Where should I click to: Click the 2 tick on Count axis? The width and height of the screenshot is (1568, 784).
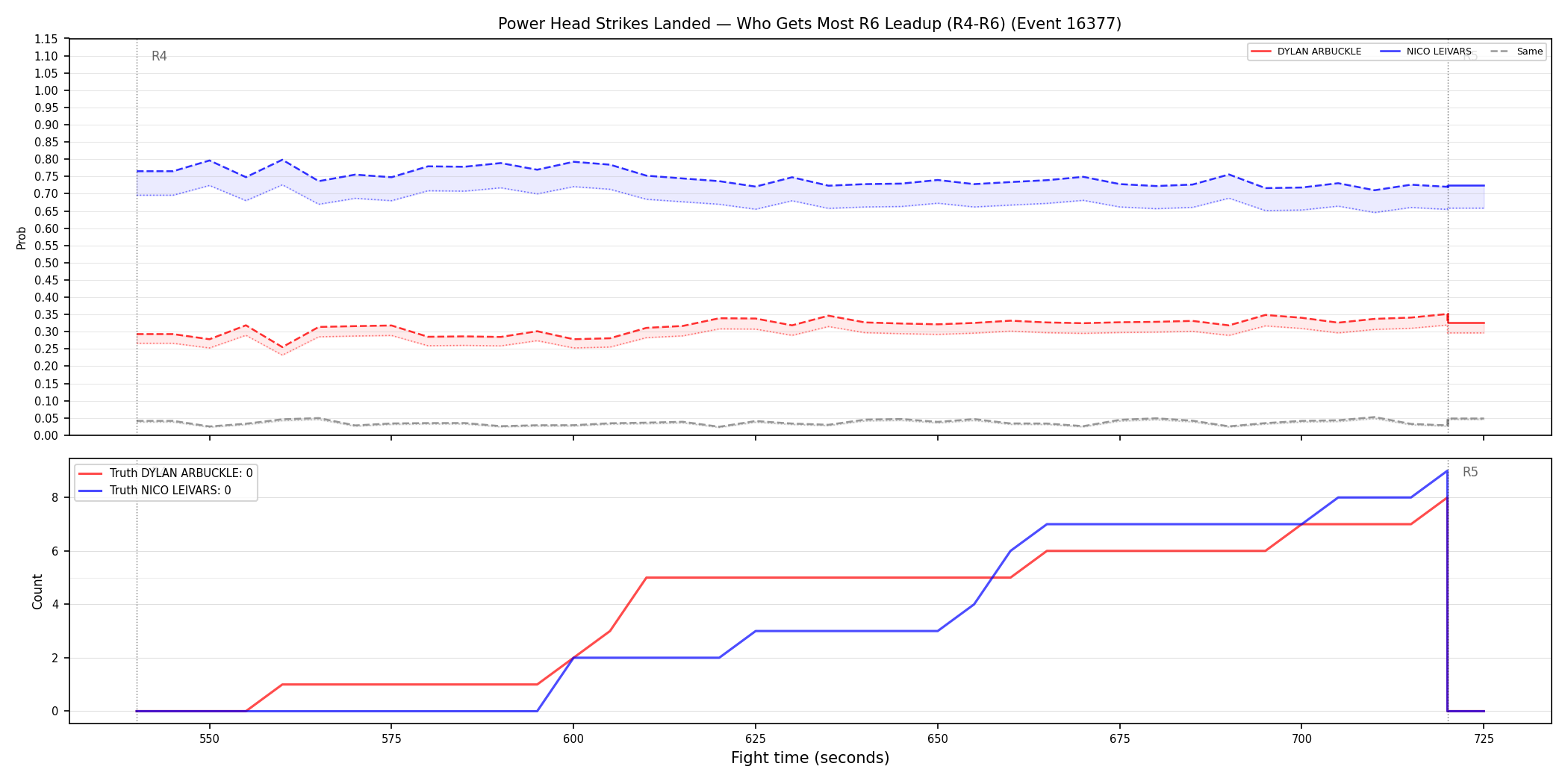click(x=55, y=658)
